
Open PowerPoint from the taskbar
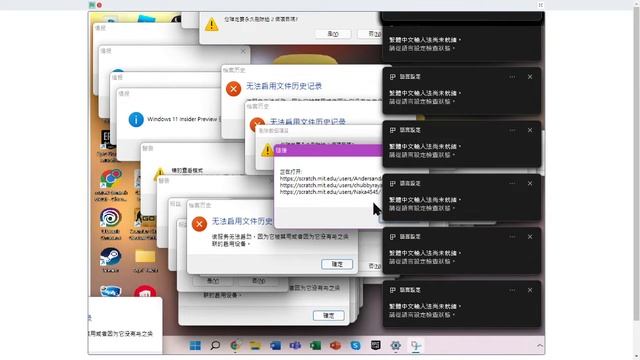click(x=335, y=346)
